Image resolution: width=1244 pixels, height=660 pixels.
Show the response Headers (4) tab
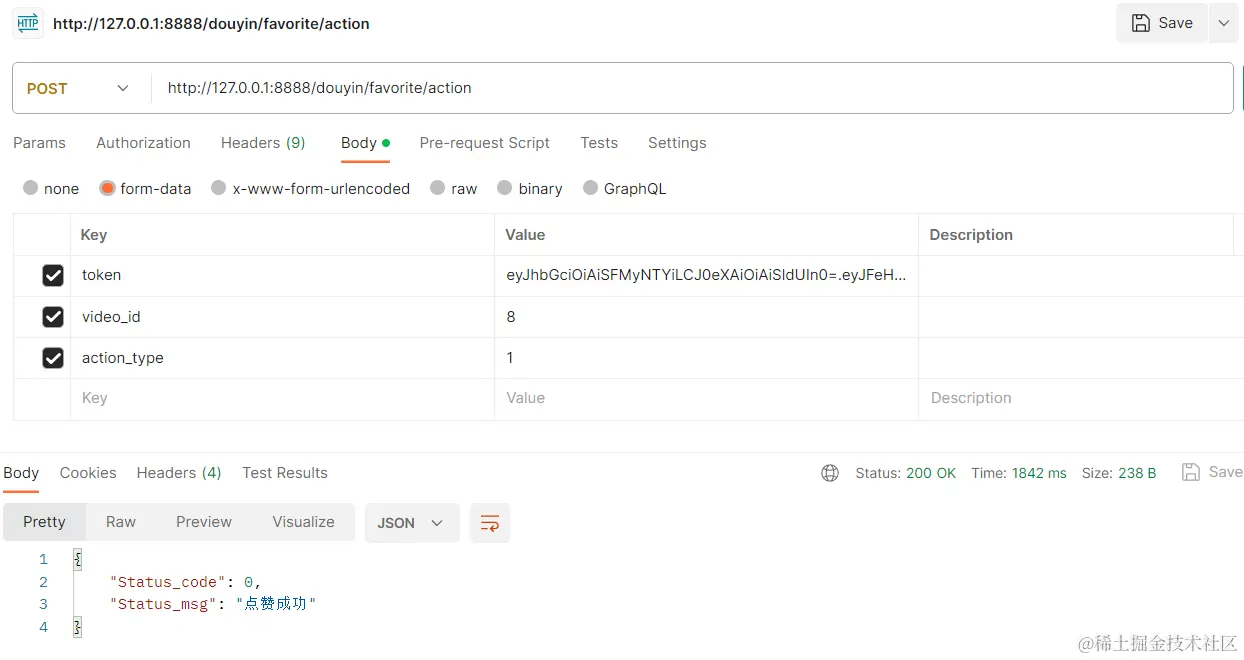point(179,473)
